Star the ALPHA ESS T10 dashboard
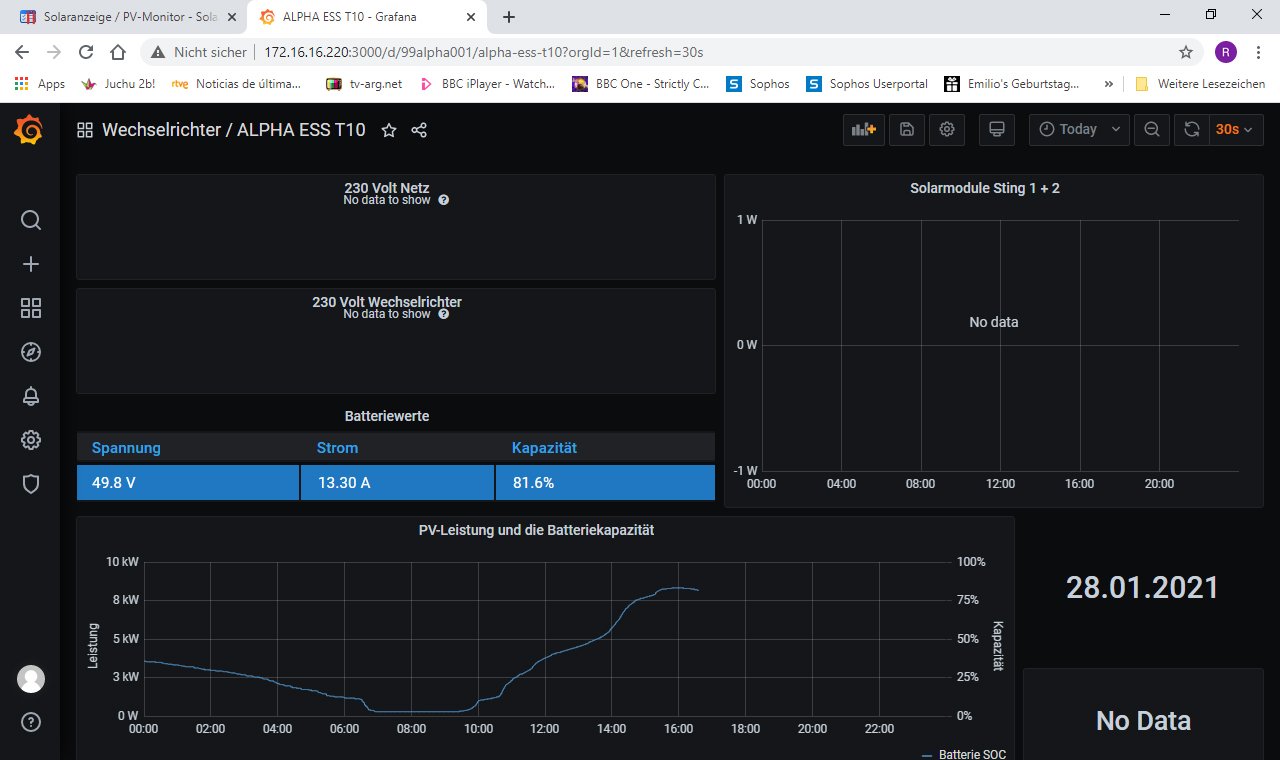 click(x=389, y=130)
